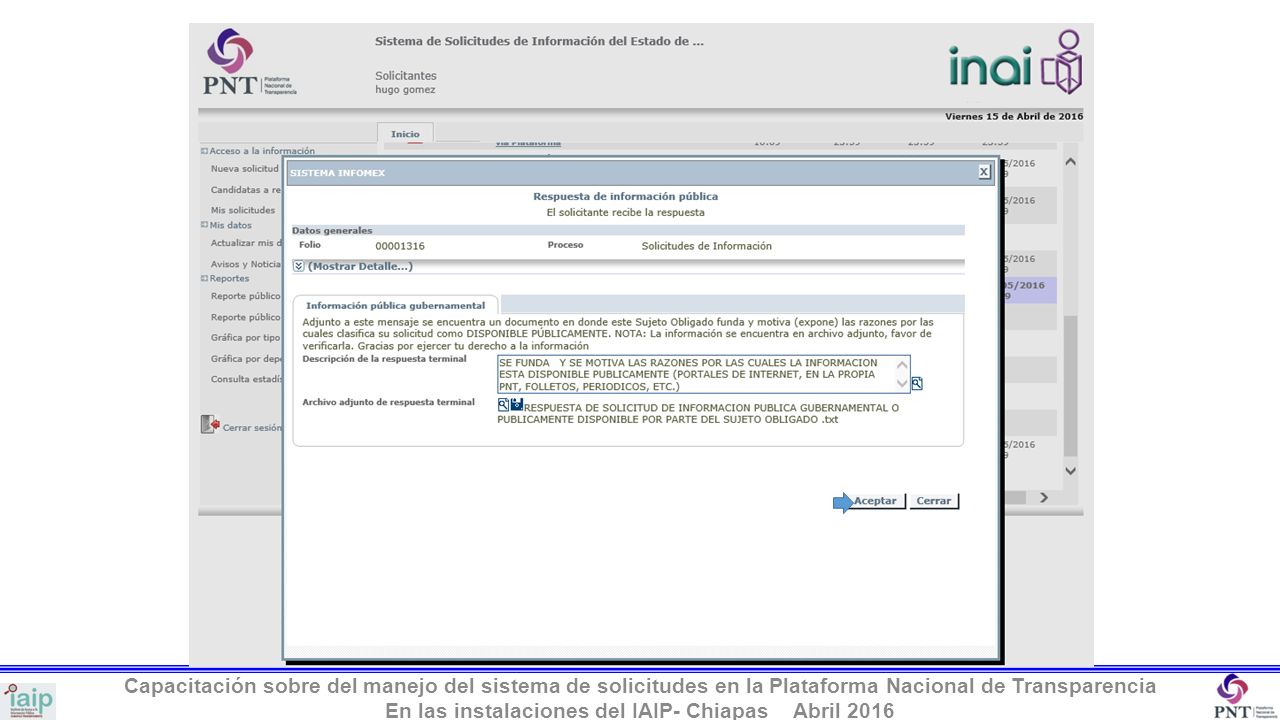The image size is (1280, 720).
Task: Expand the Mostrar Detalle section
Action: pos(352,266)
